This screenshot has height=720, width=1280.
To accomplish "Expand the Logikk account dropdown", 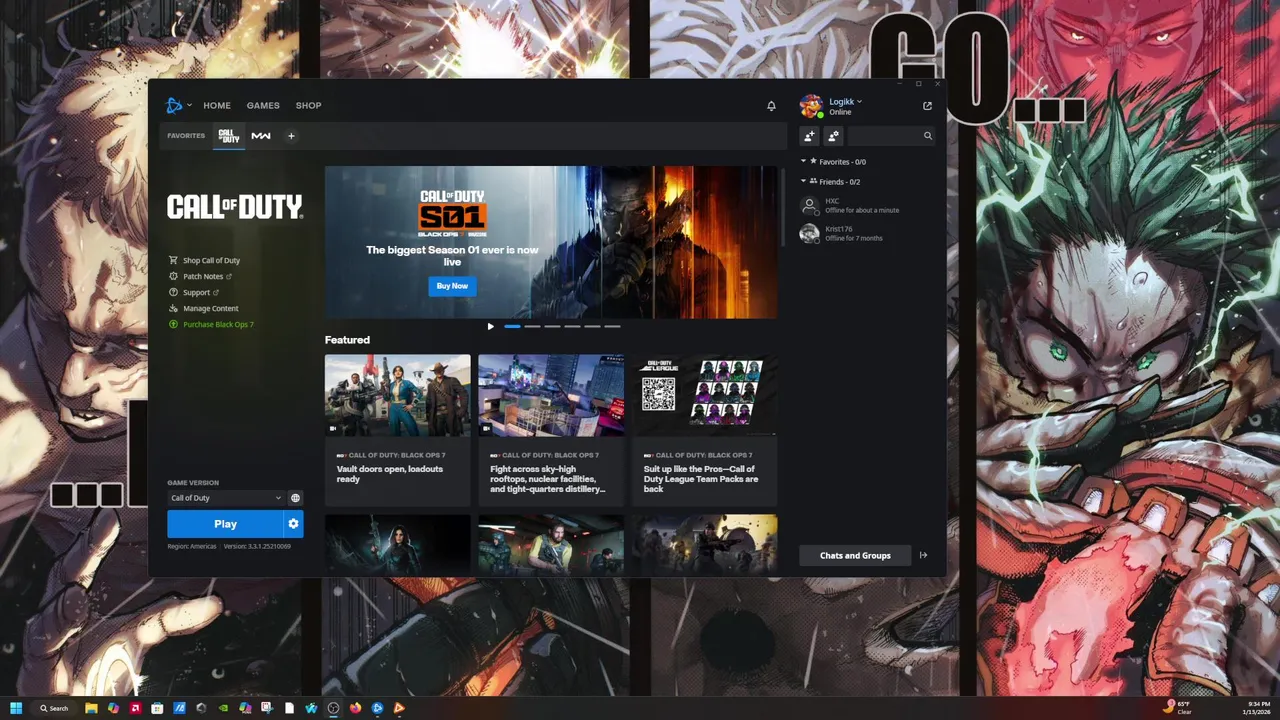I will tap(859, 101).
